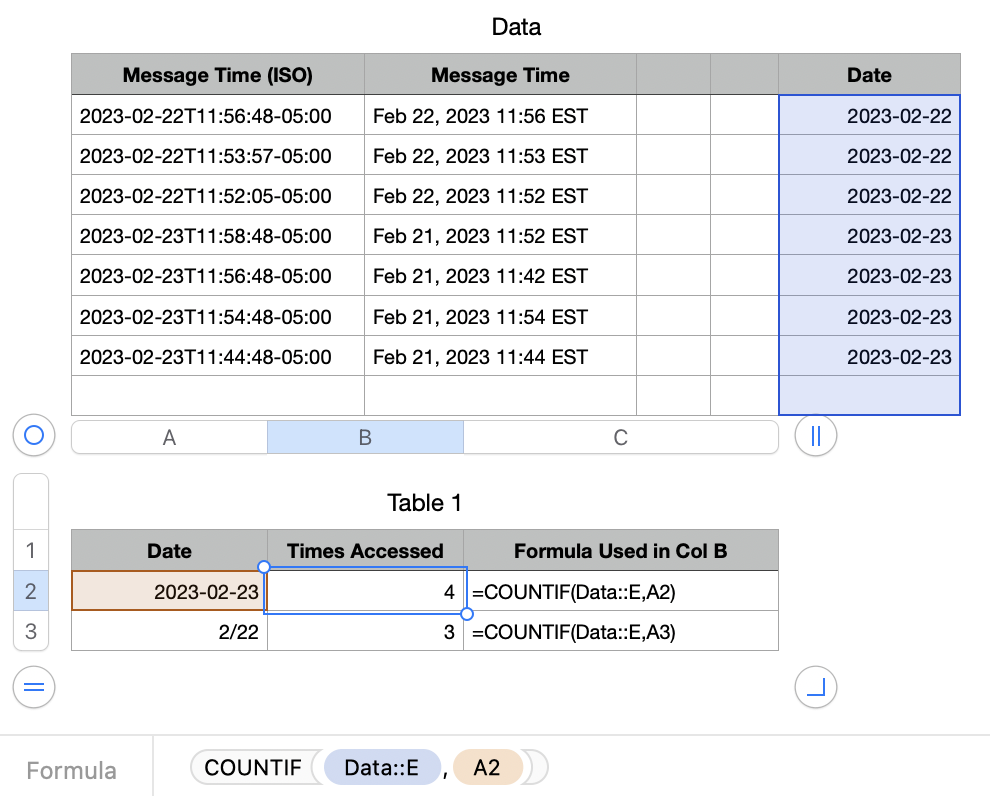Select row 2 header
This screenshot has height=796, width=990.
point(30,591)
